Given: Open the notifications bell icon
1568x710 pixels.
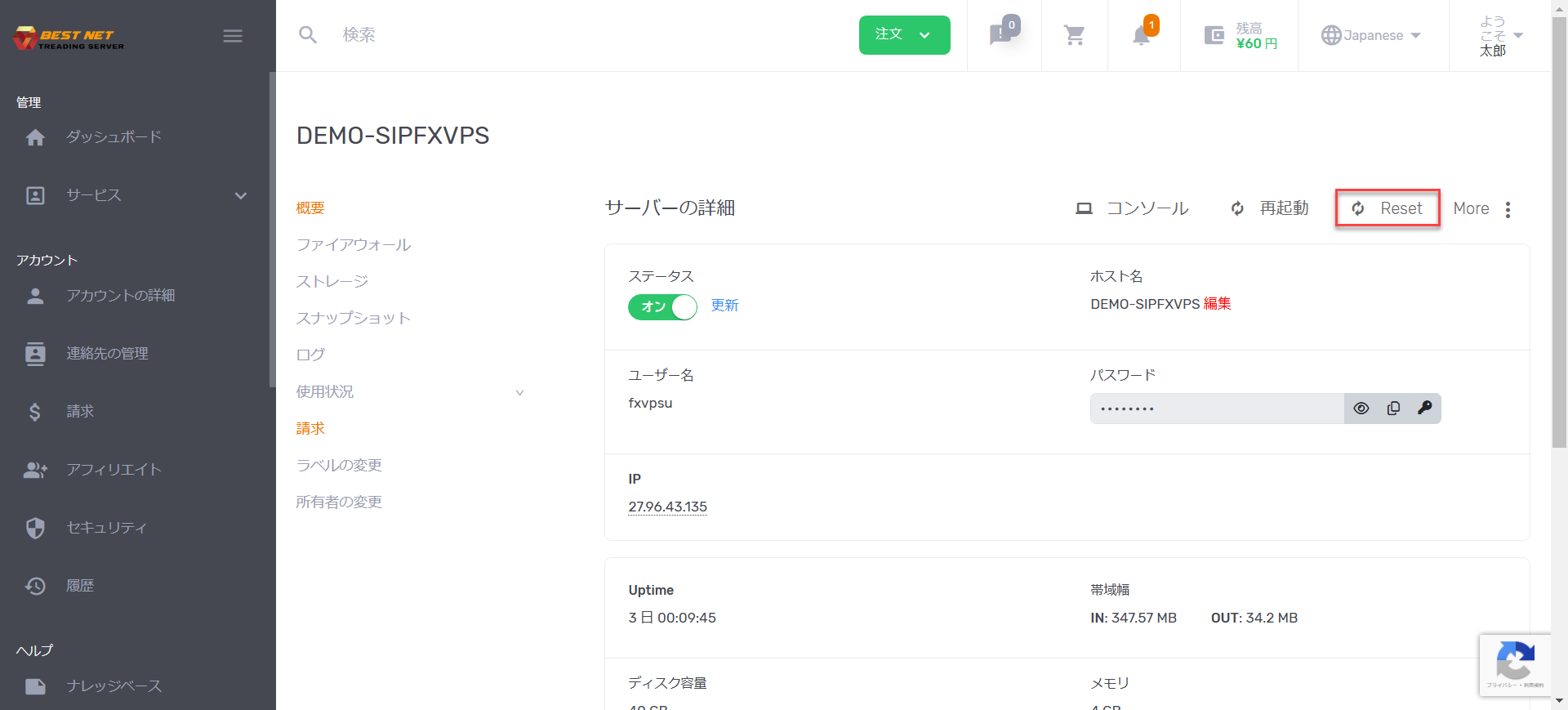Looking at the screenshot, I should click(1141, 36).
